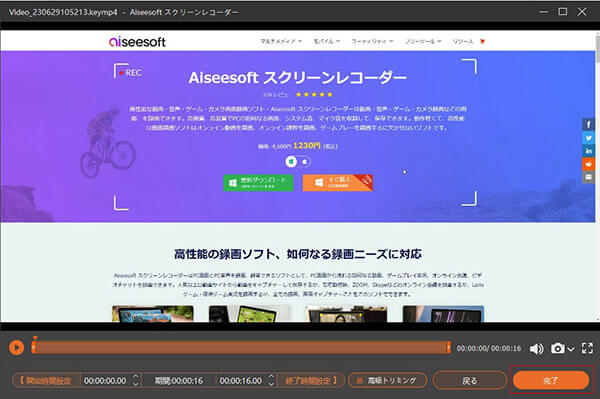Click the yellow star rating in the banner
Image resolution: width=600 pixels, height=399 pixels.
click(x=314, y=94)
